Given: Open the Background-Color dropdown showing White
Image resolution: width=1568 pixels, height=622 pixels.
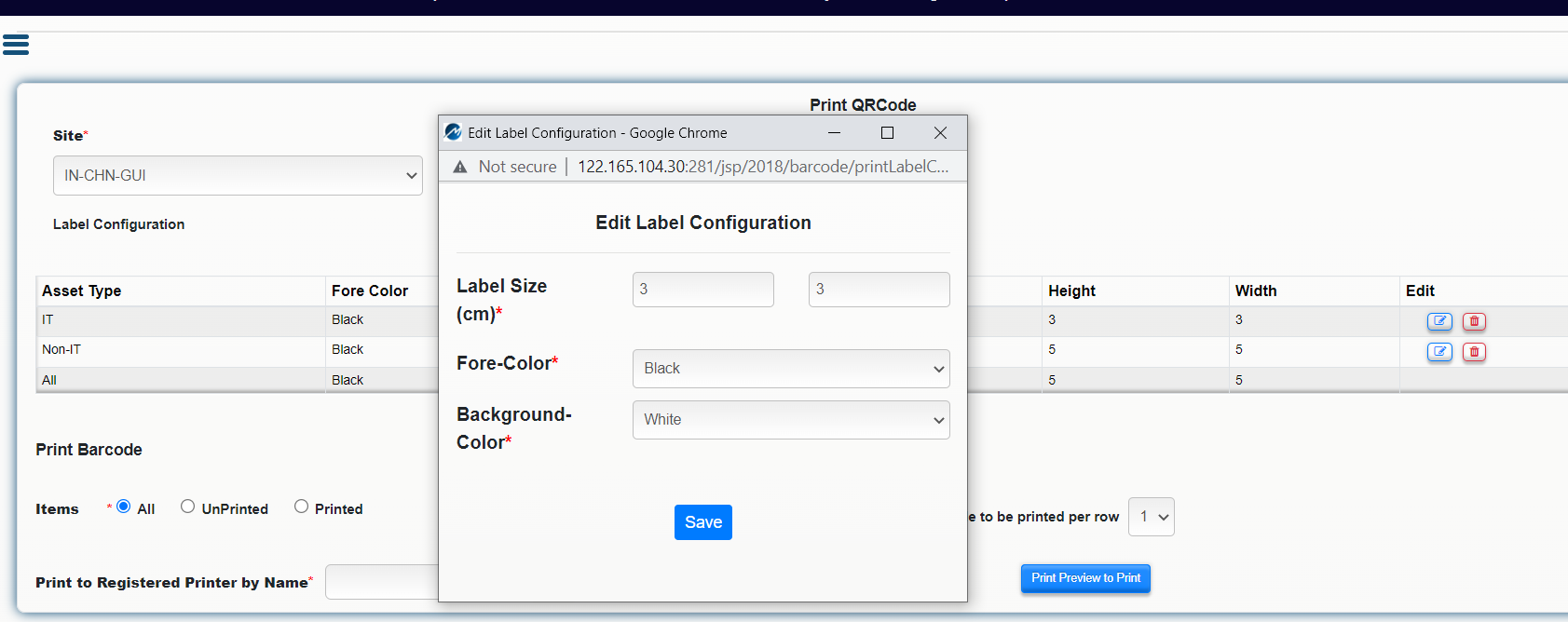Looking at the screenshot, I should tap(791, 420).
